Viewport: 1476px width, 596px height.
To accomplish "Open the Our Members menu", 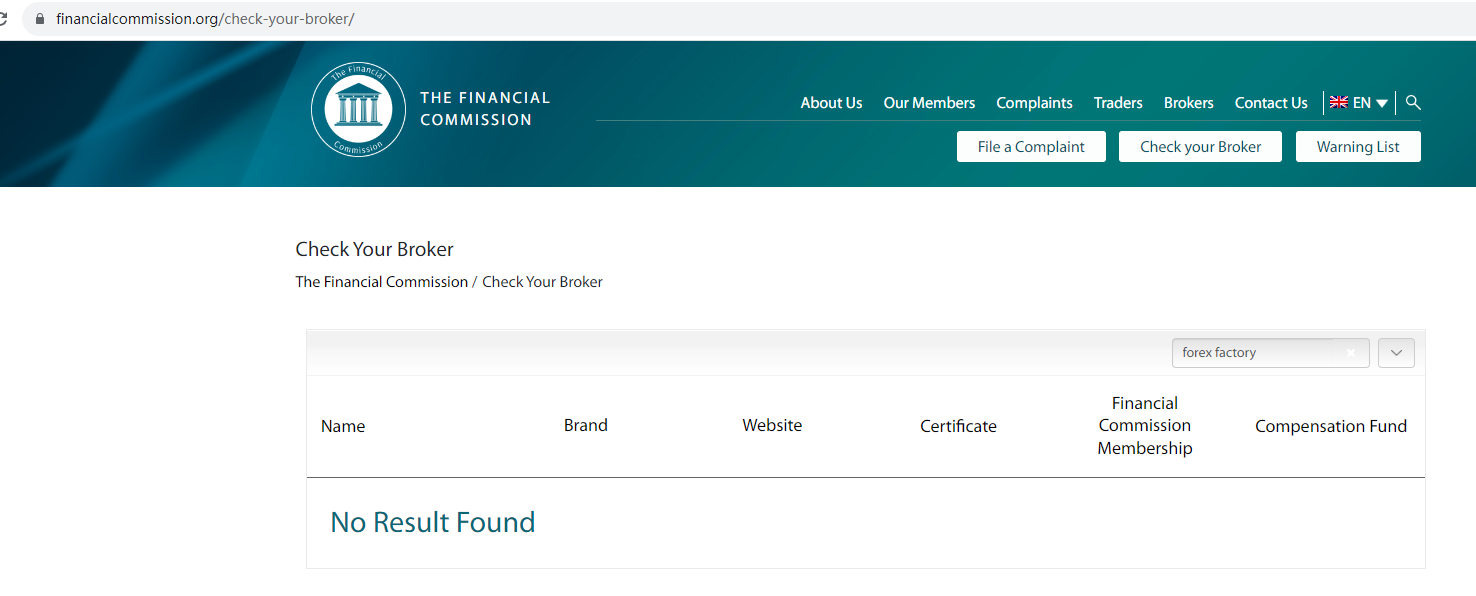I will (929, 103).
